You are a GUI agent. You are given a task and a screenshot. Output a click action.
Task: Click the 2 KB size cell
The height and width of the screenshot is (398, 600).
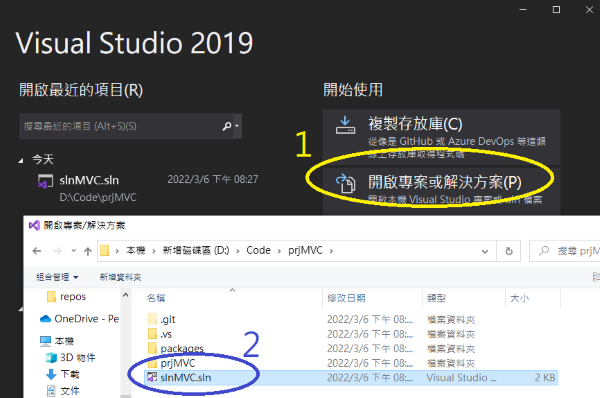click(545, 378)
